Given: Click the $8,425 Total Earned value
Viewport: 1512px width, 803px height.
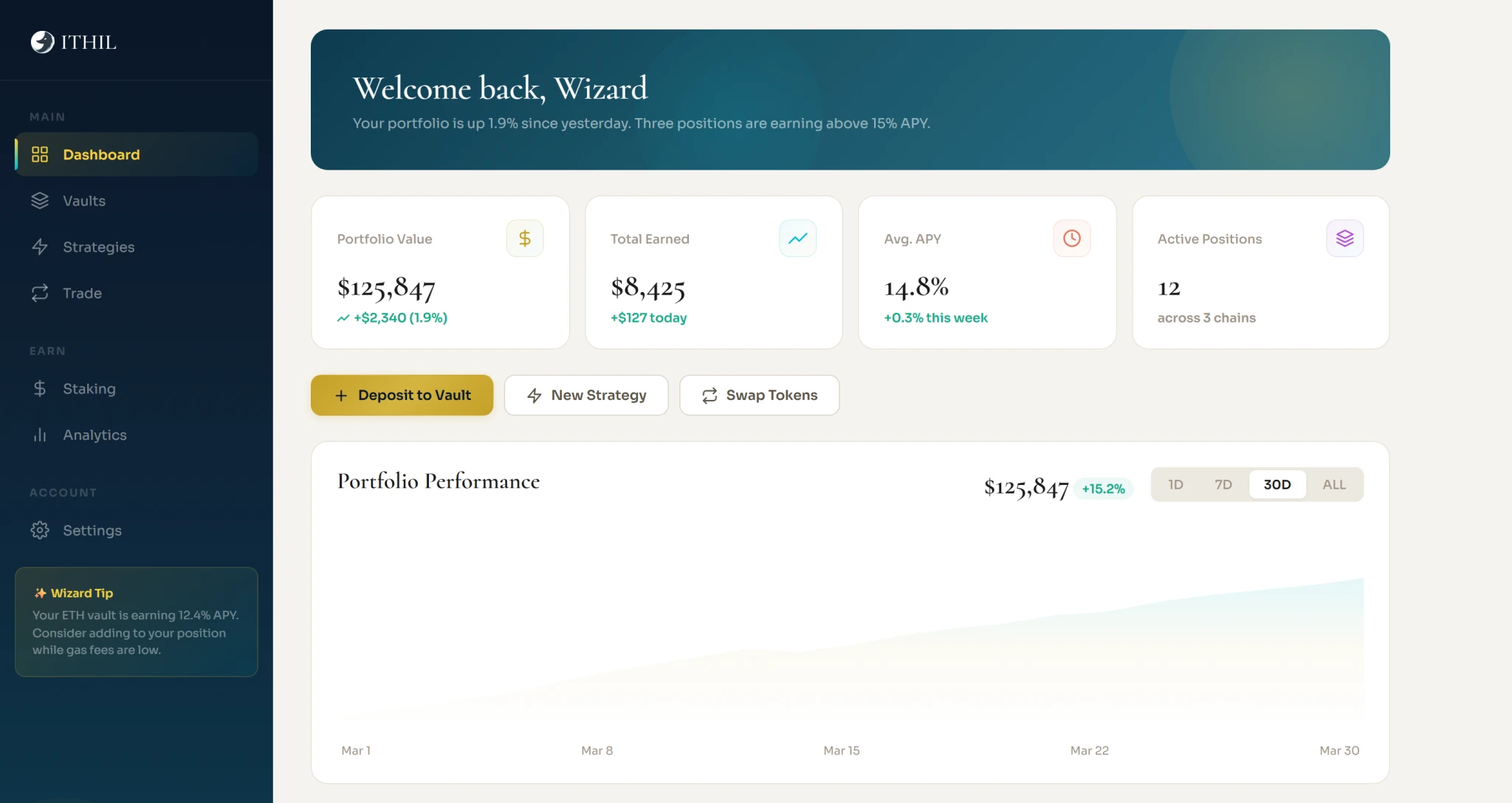Looking at the screenshot, I should pyautogui.click(x=647, y=288).
